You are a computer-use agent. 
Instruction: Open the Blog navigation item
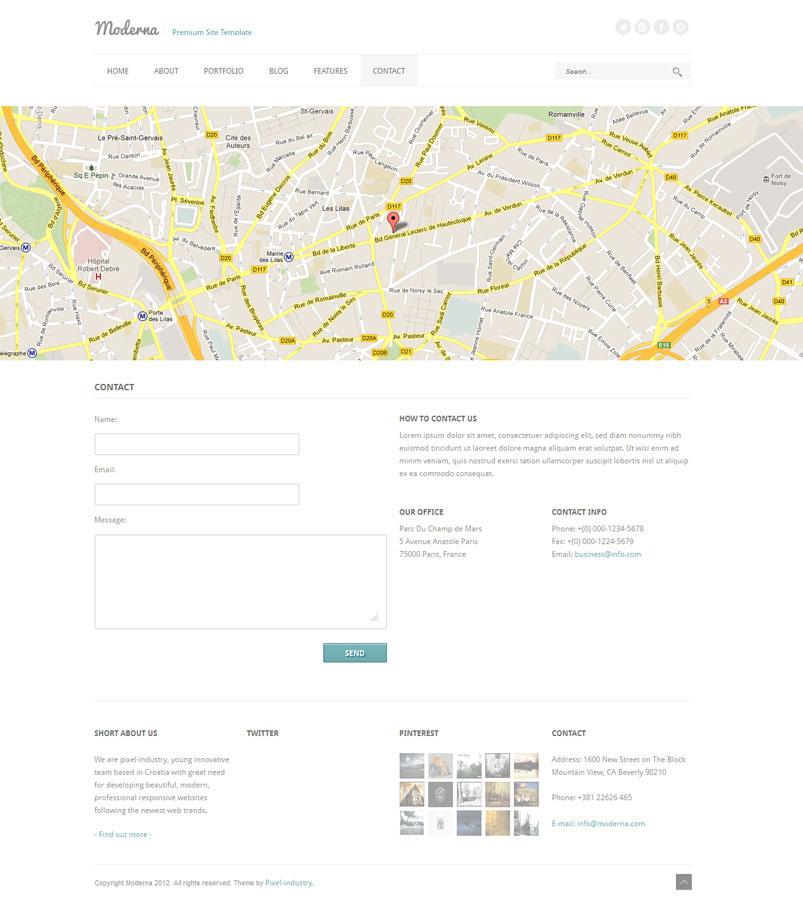point(278,71)
